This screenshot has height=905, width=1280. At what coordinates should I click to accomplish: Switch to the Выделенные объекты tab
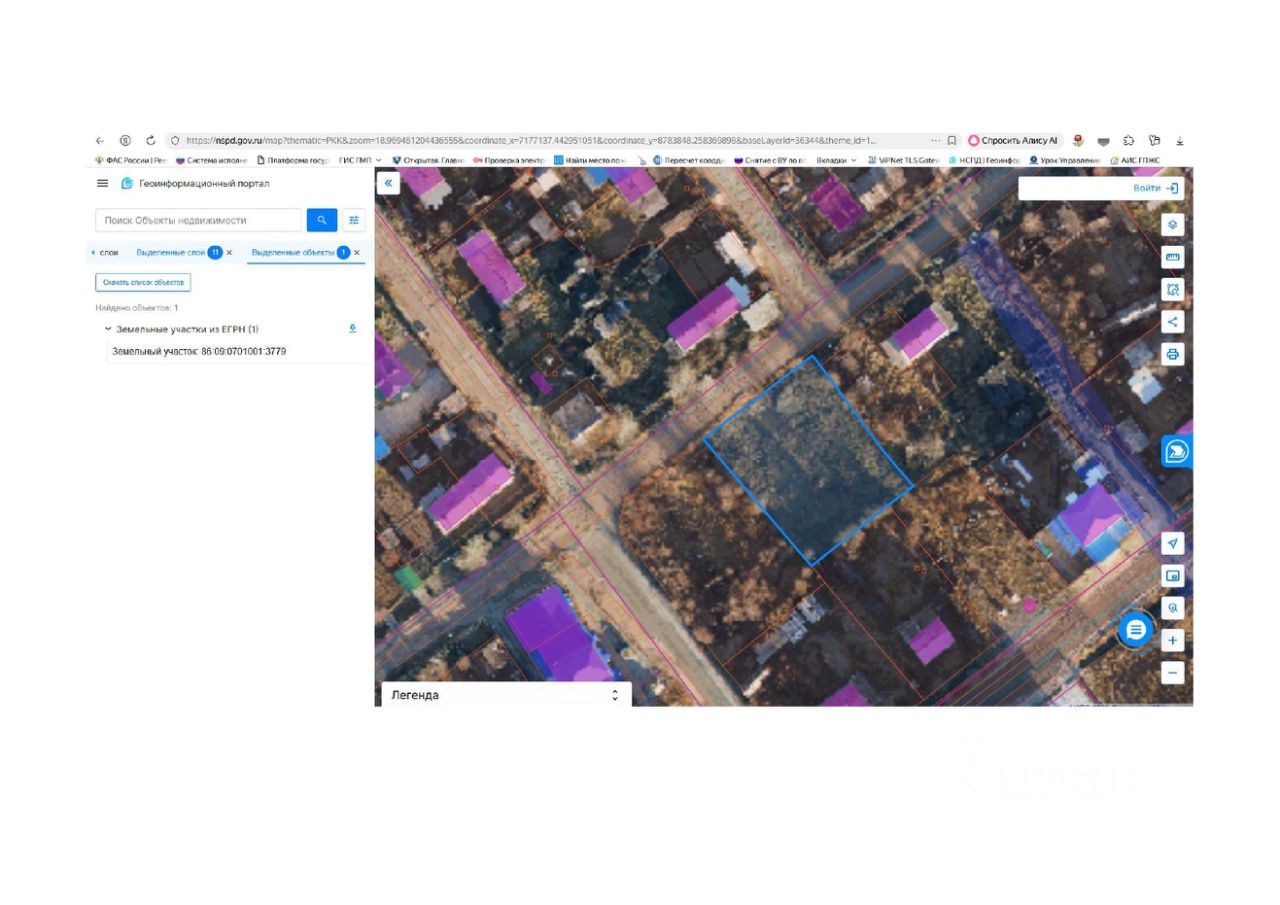point(293,253)
